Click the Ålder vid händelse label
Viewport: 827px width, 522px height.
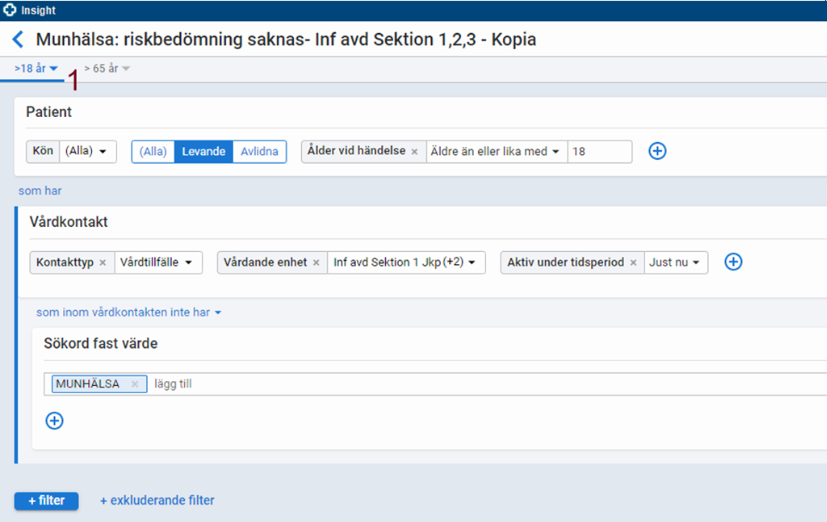click(357, 151)
